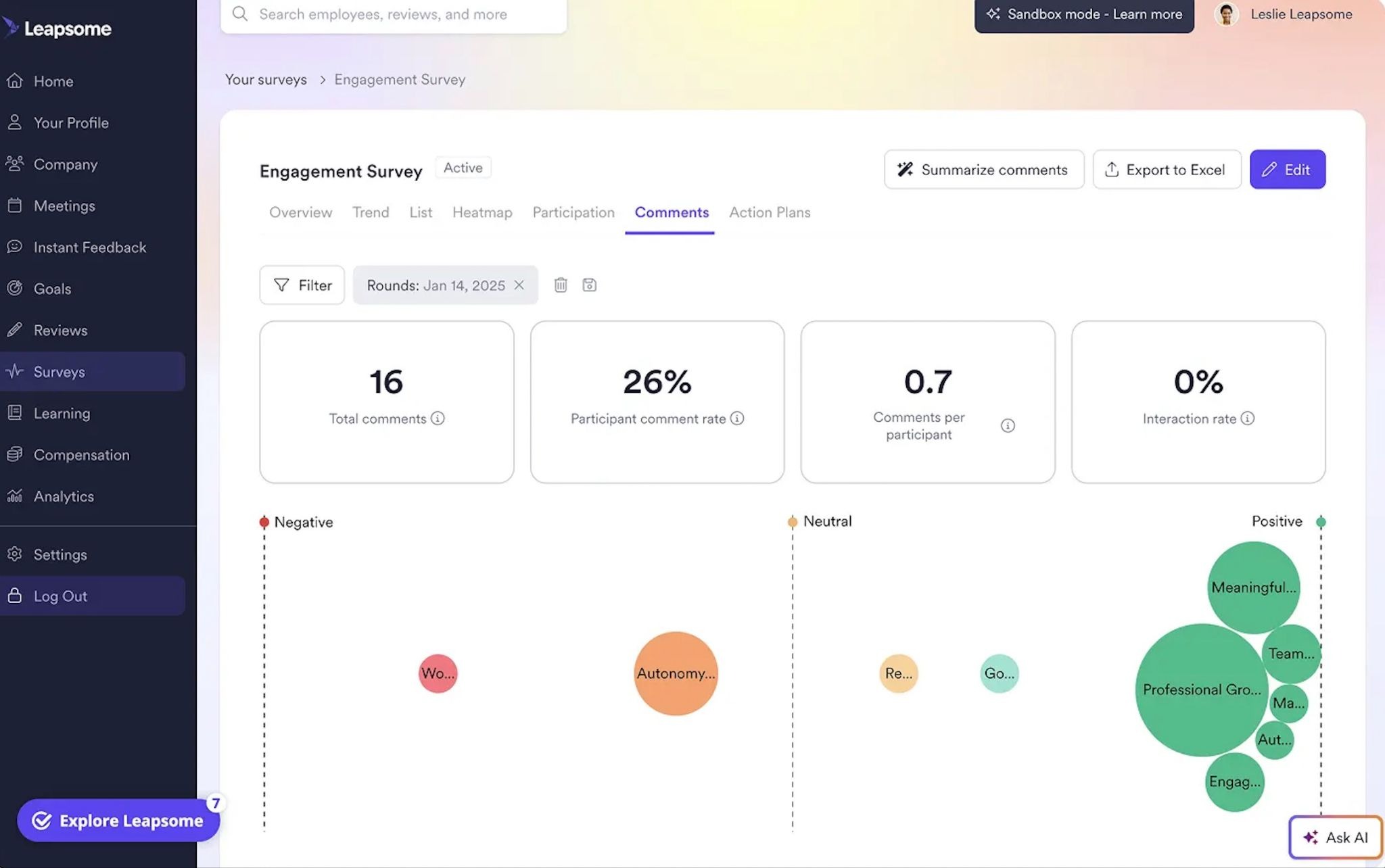Select the Re... neutral bubble
The width and height of the screenshot is (1385, 868).
899,673
